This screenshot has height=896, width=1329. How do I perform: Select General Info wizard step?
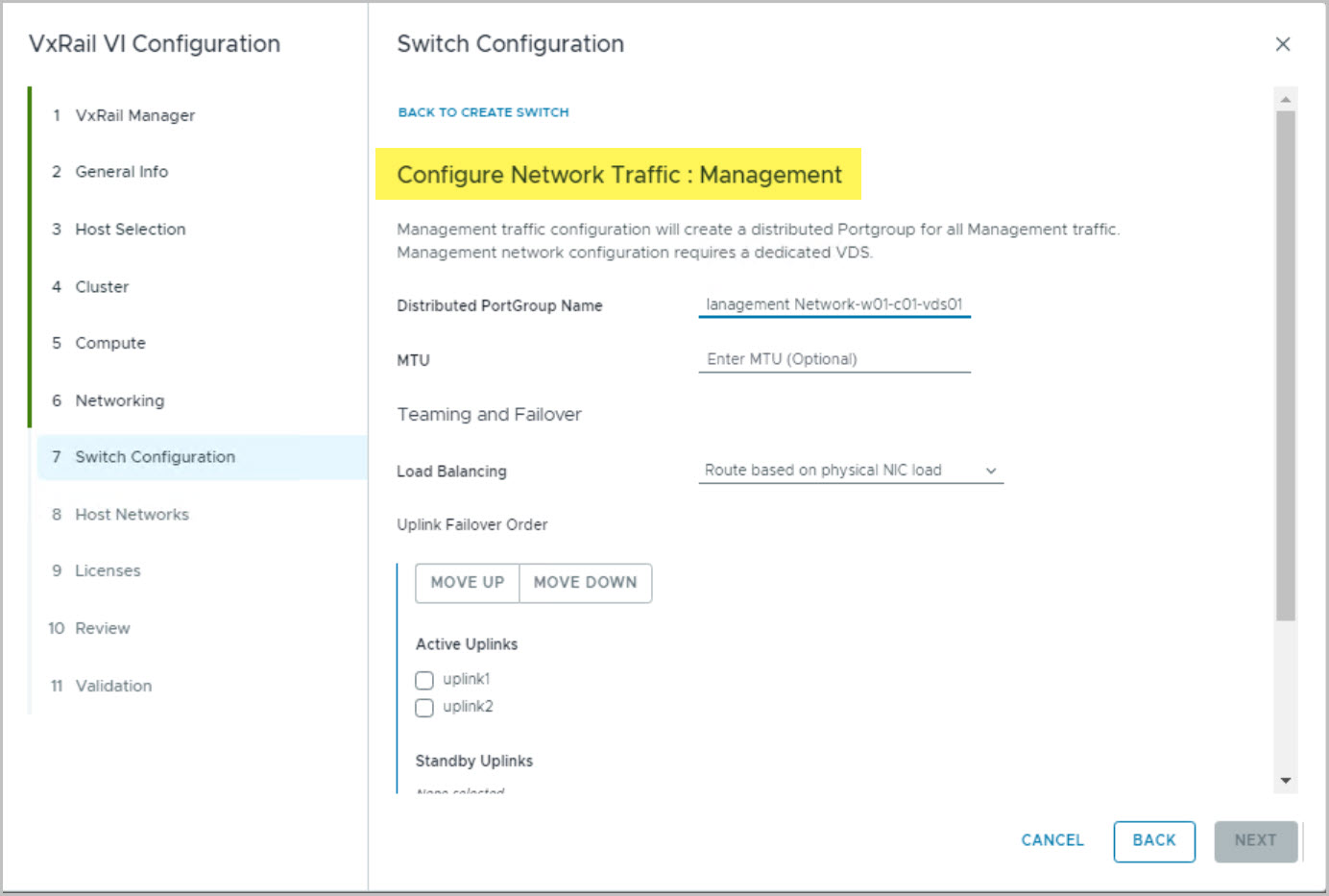coord(121,172)
